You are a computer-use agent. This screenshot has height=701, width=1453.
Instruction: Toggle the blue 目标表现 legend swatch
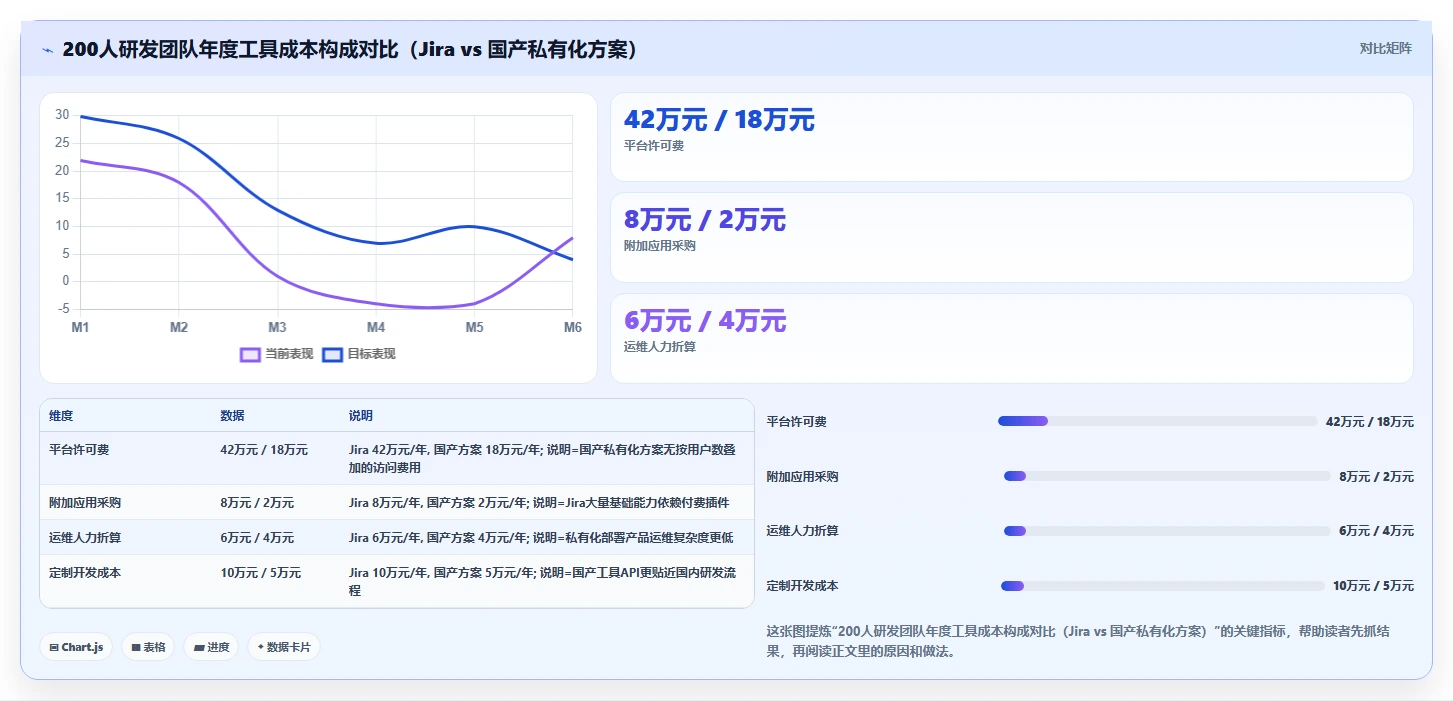[332, 354]
